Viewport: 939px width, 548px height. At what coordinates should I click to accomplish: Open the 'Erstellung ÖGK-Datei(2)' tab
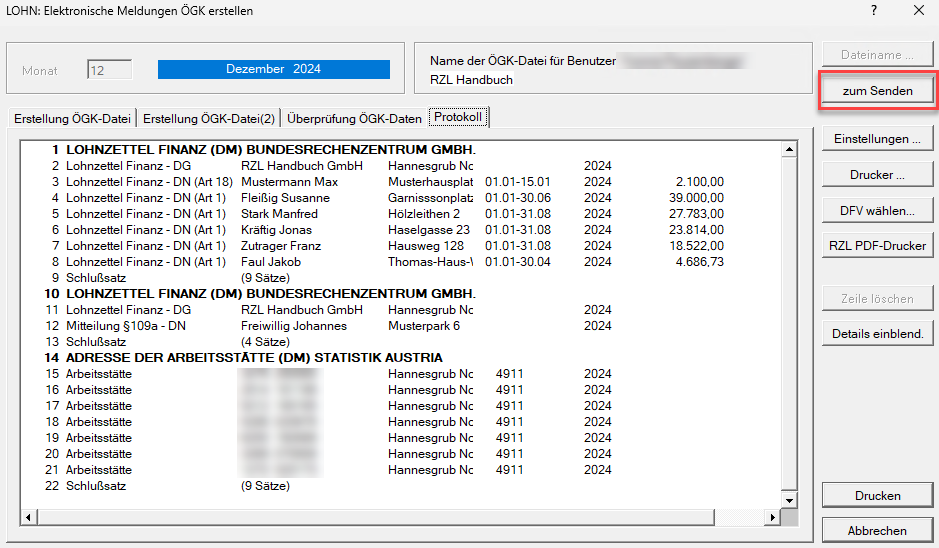tap(209, 119)
